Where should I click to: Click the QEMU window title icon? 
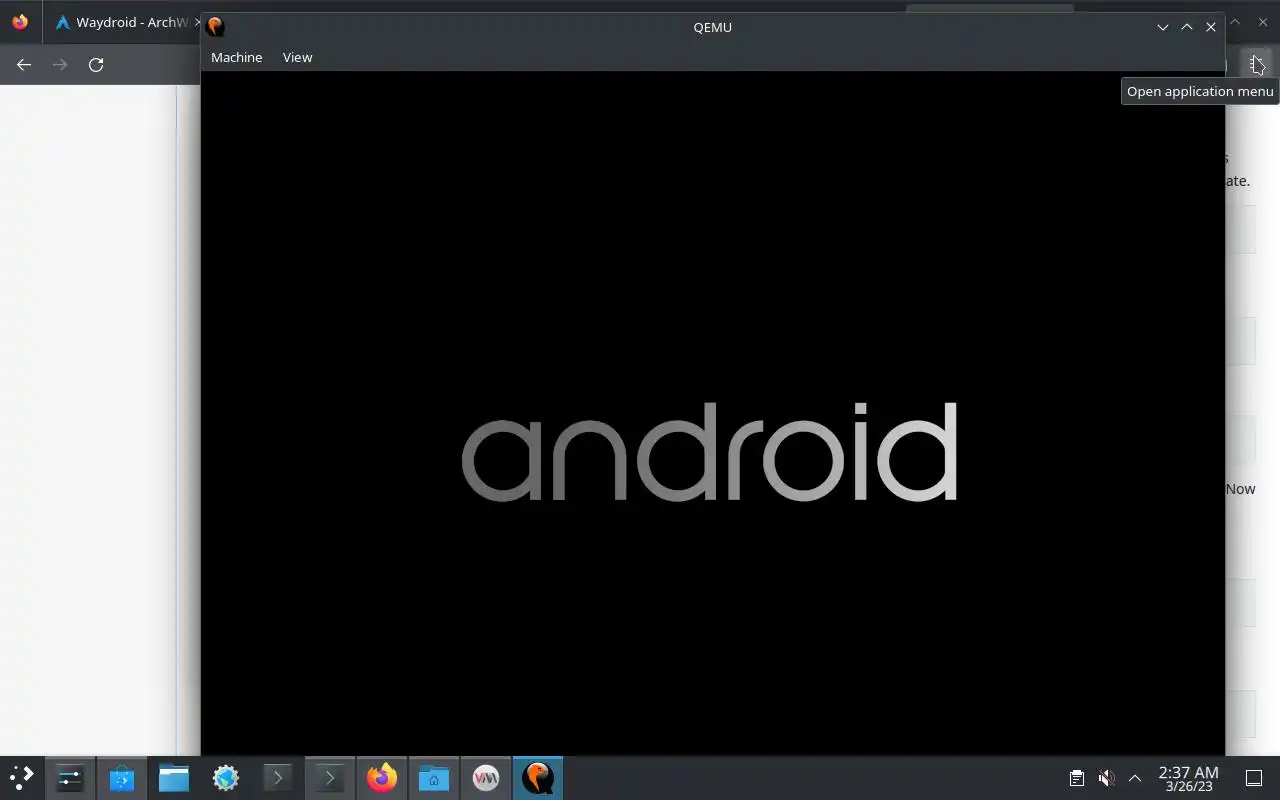[x=215, y=27]
